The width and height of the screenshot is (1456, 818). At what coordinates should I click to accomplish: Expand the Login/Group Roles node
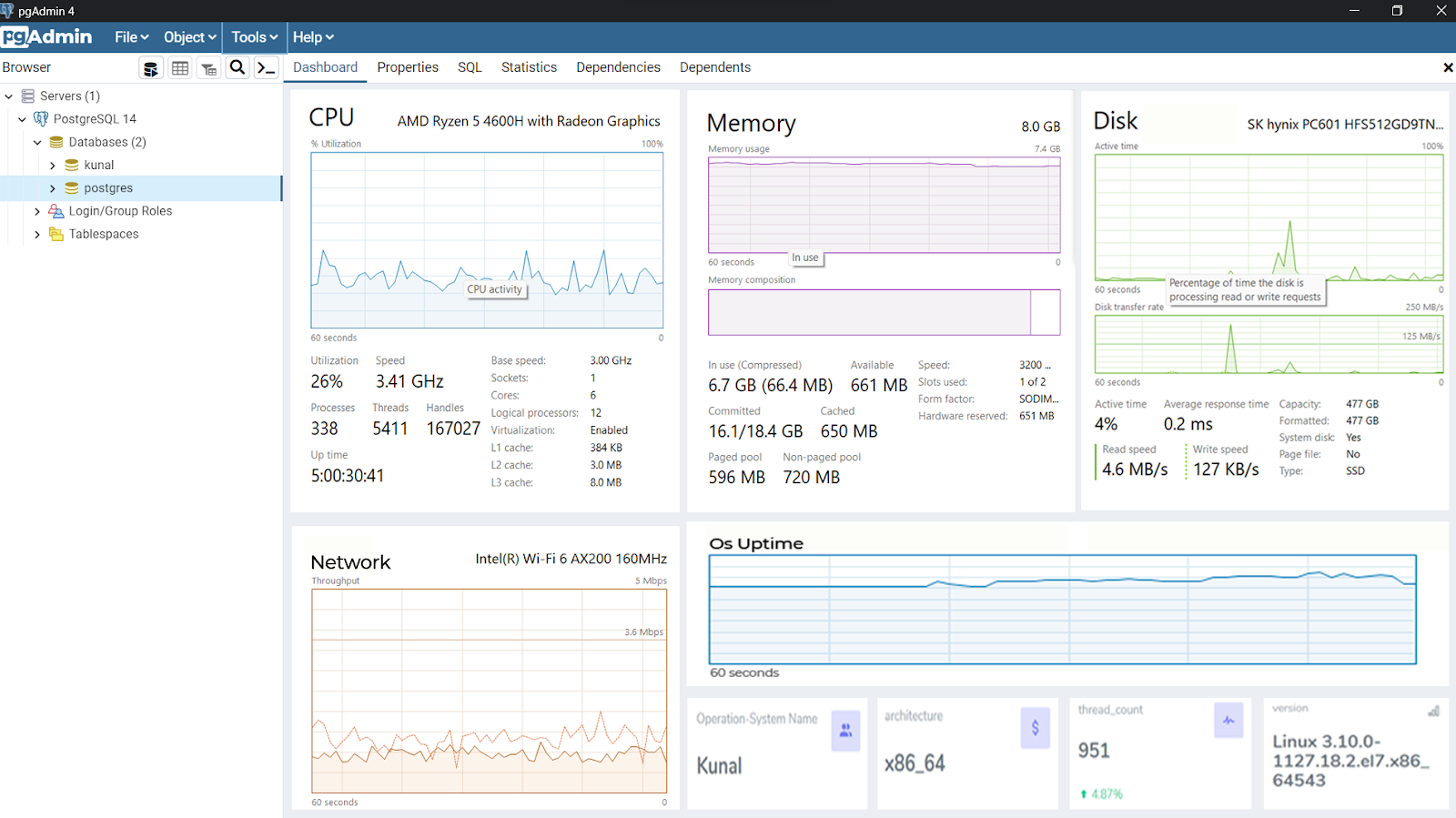tap(37, 211)
